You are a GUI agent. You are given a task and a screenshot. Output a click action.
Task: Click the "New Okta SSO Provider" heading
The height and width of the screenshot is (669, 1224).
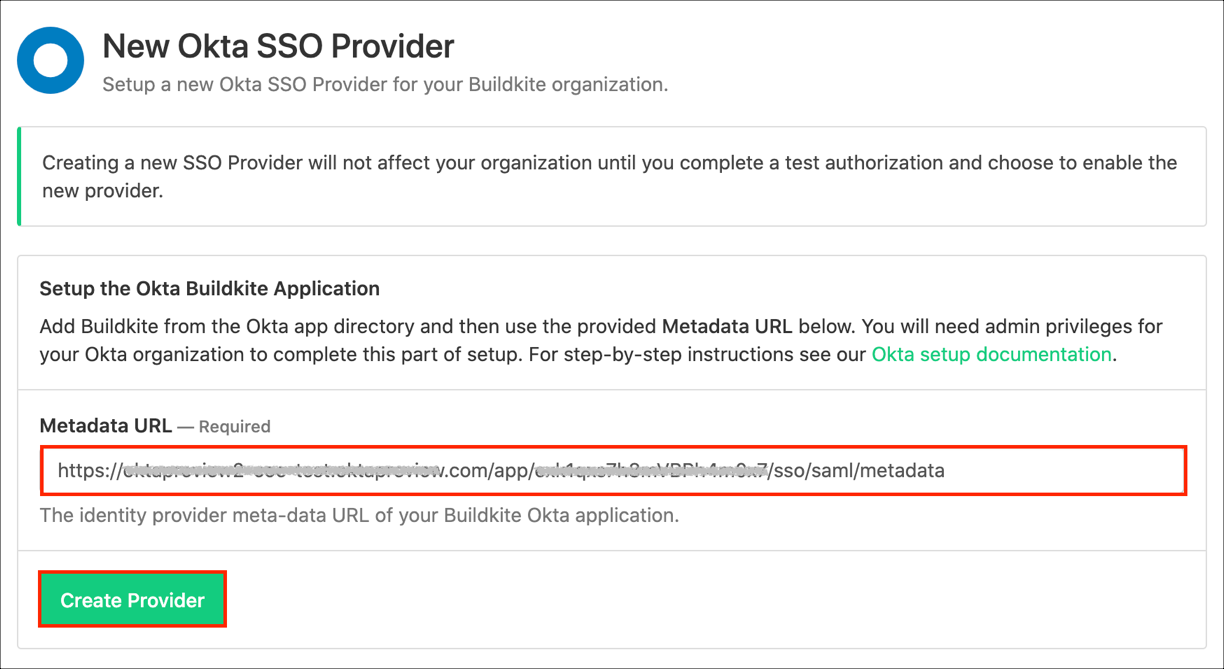(x=278, y=46)
